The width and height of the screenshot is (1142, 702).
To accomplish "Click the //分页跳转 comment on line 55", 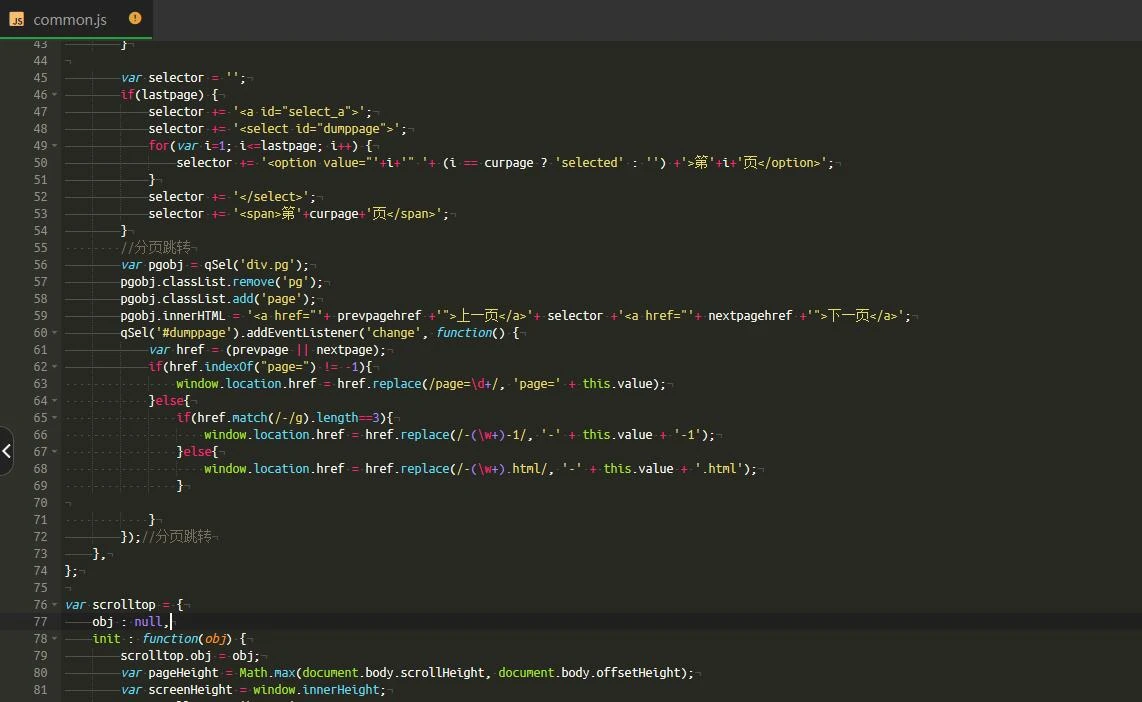I will click(x=155, y=248).
